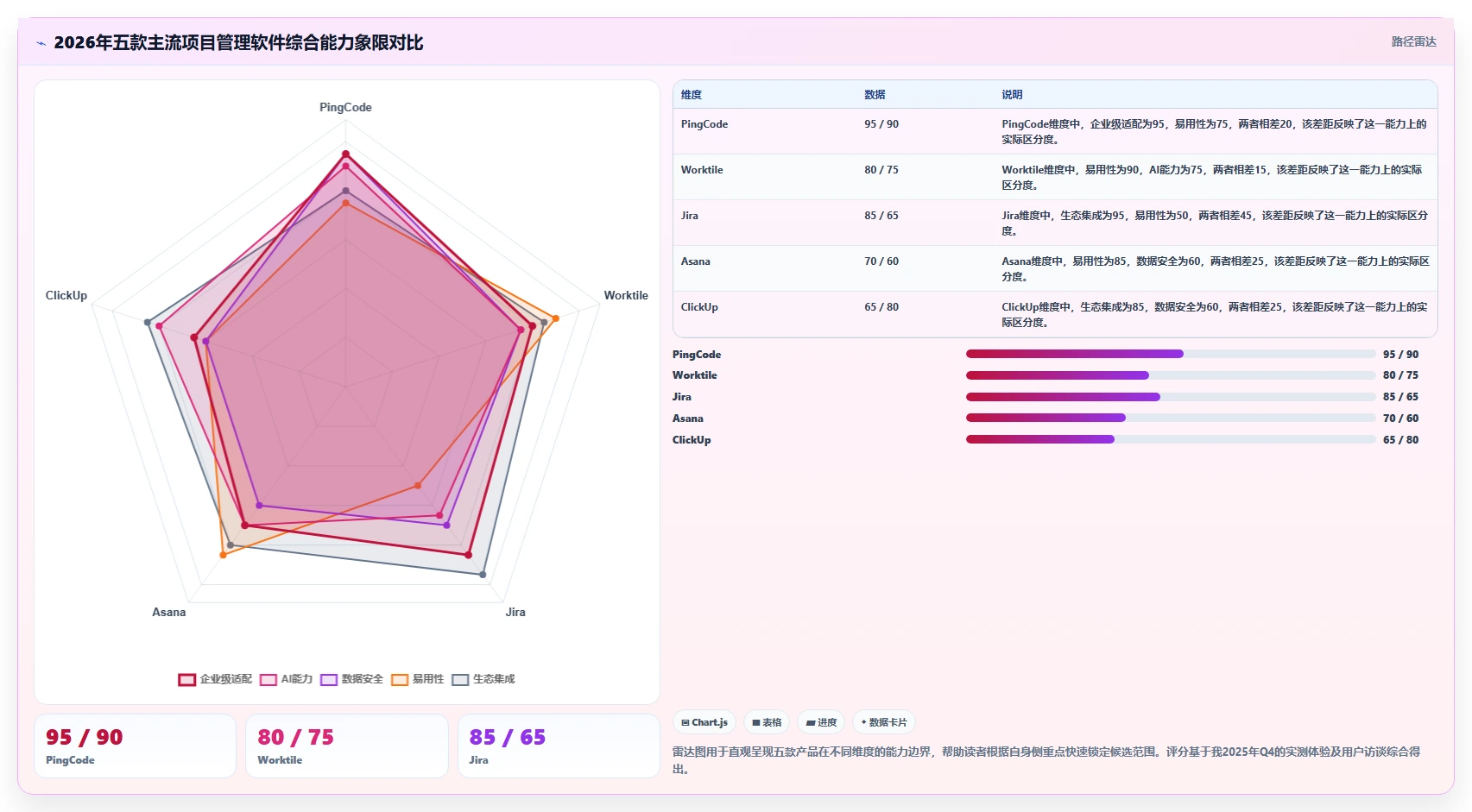Toggle 易用性 legend swatch
This screenshot has width=1472, height=812.
click(x=400, y=679)
